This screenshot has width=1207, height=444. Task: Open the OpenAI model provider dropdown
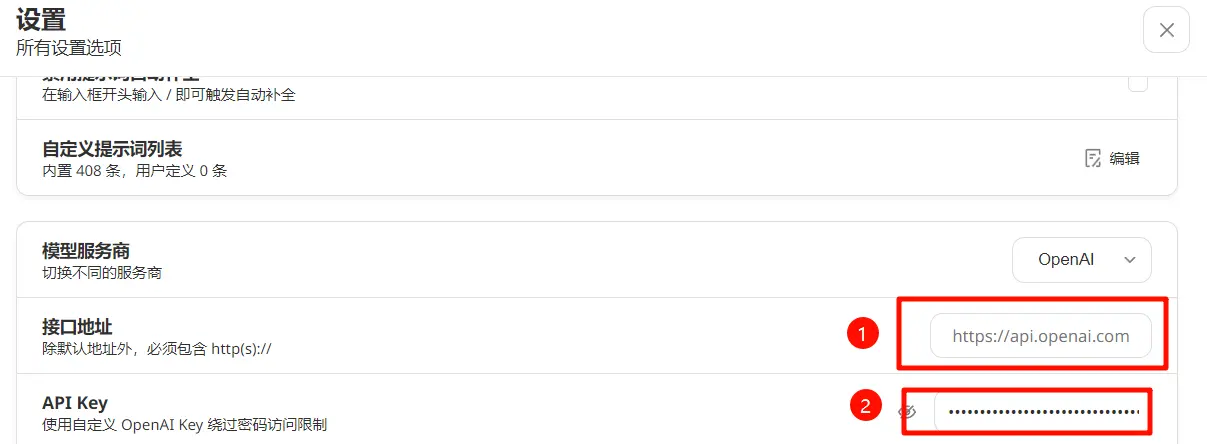click(x=1082, y=260)
